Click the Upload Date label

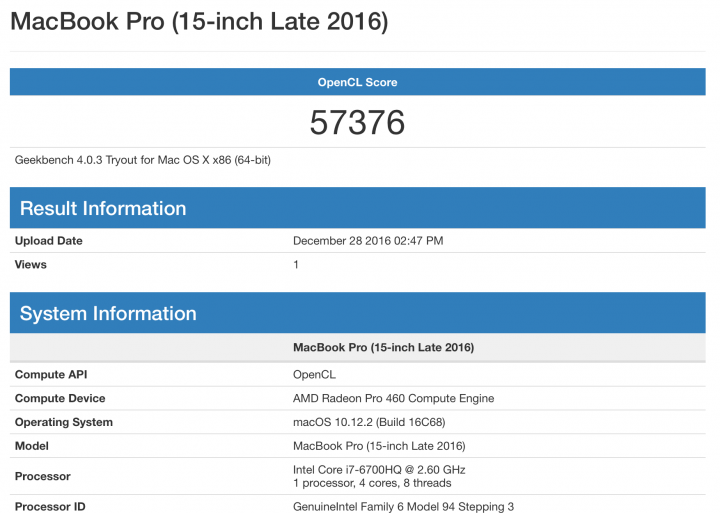coord(49,241)
